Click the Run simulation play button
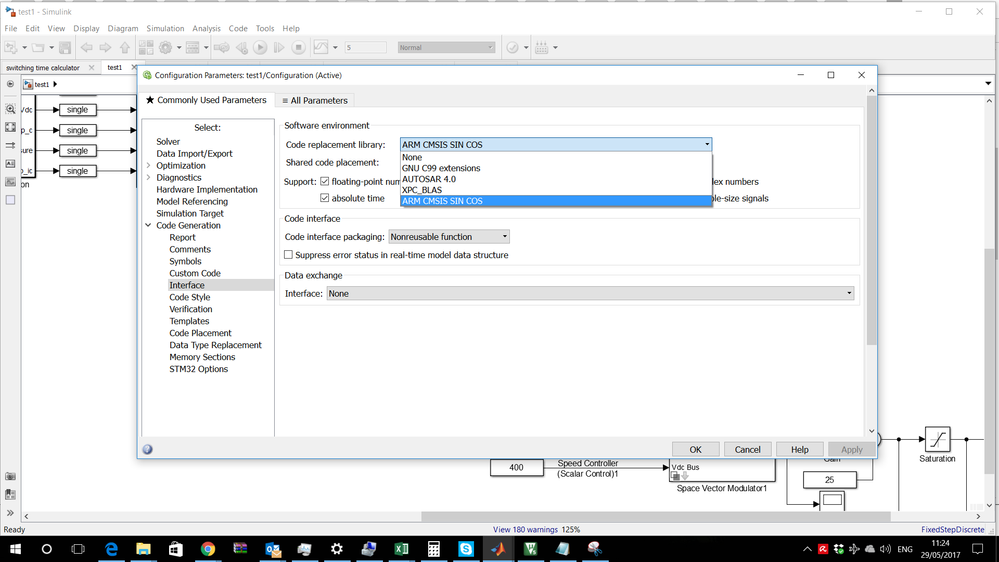Screen dimensions: 999x562 260,47
